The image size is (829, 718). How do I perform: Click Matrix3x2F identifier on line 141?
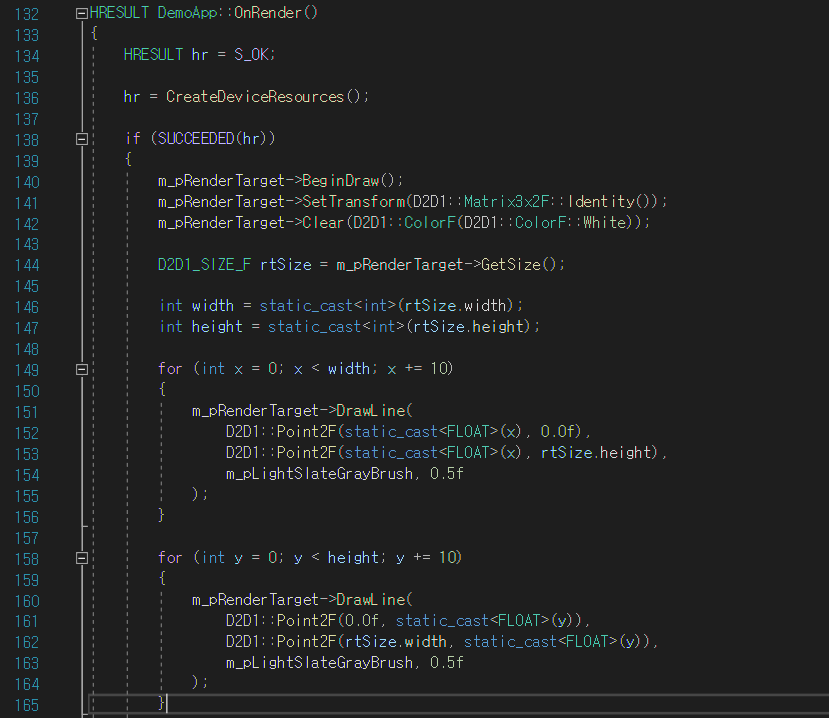click(506, 201)
